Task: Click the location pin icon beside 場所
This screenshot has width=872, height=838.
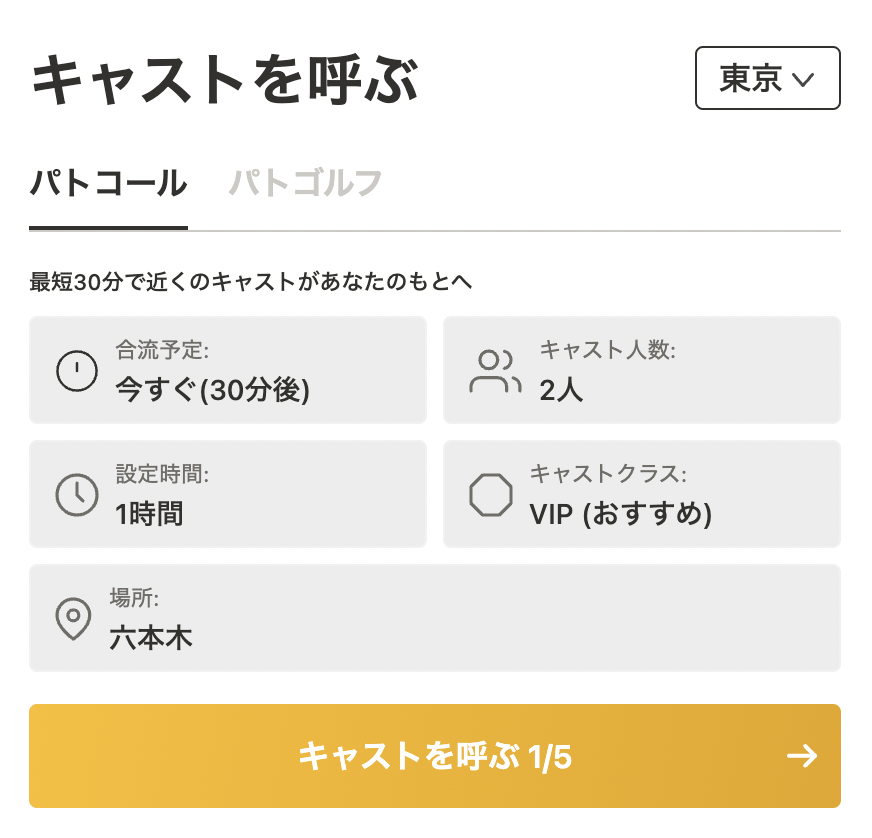Action: 73,618
